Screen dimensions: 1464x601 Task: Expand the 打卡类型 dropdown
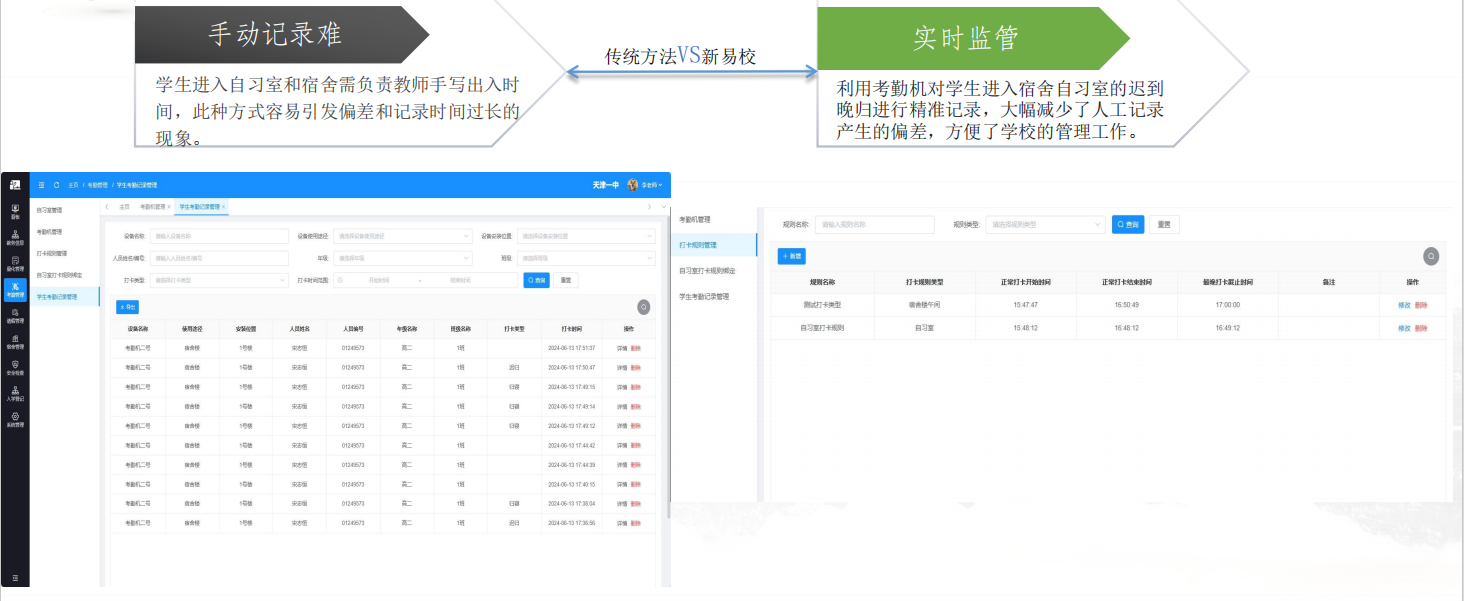pyautogui.click(x=220, y=281)
